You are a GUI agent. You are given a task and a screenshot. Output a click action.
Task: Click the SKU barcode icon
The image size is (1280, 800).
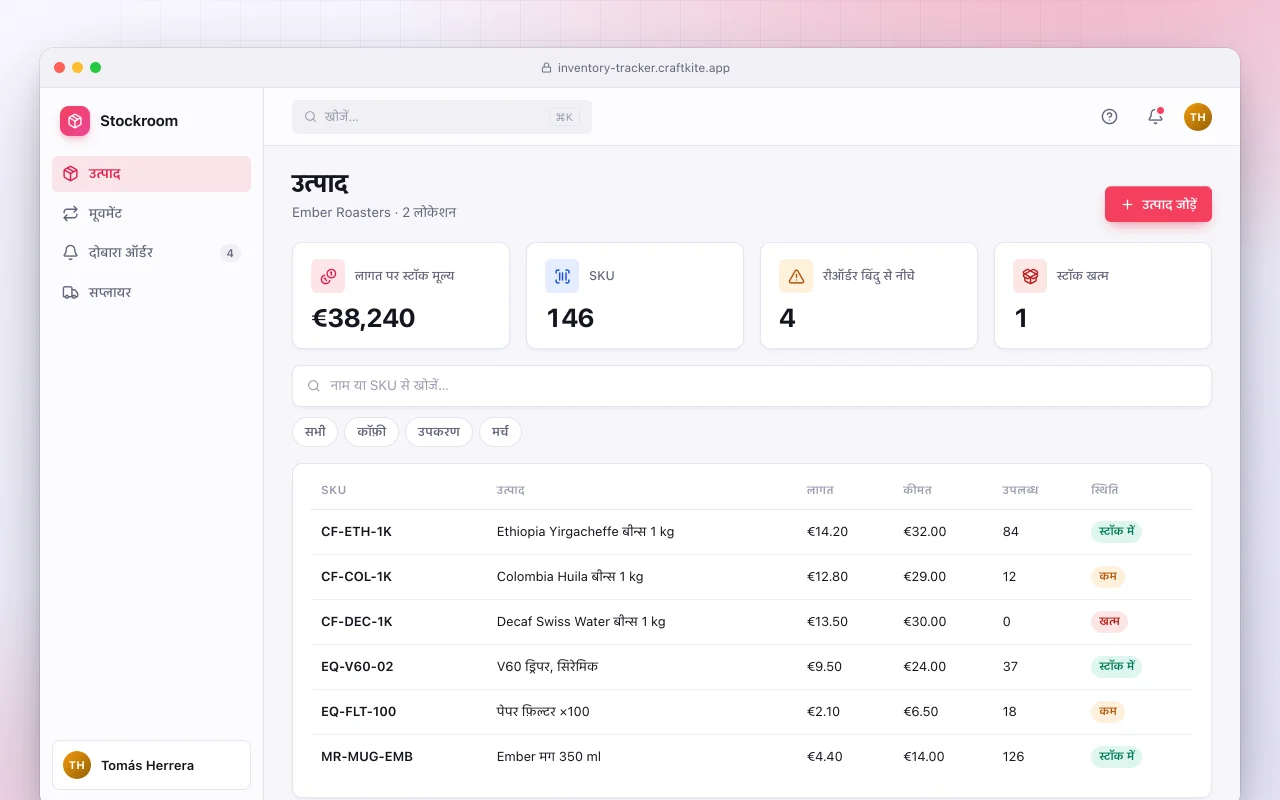[x=562, y=276]
